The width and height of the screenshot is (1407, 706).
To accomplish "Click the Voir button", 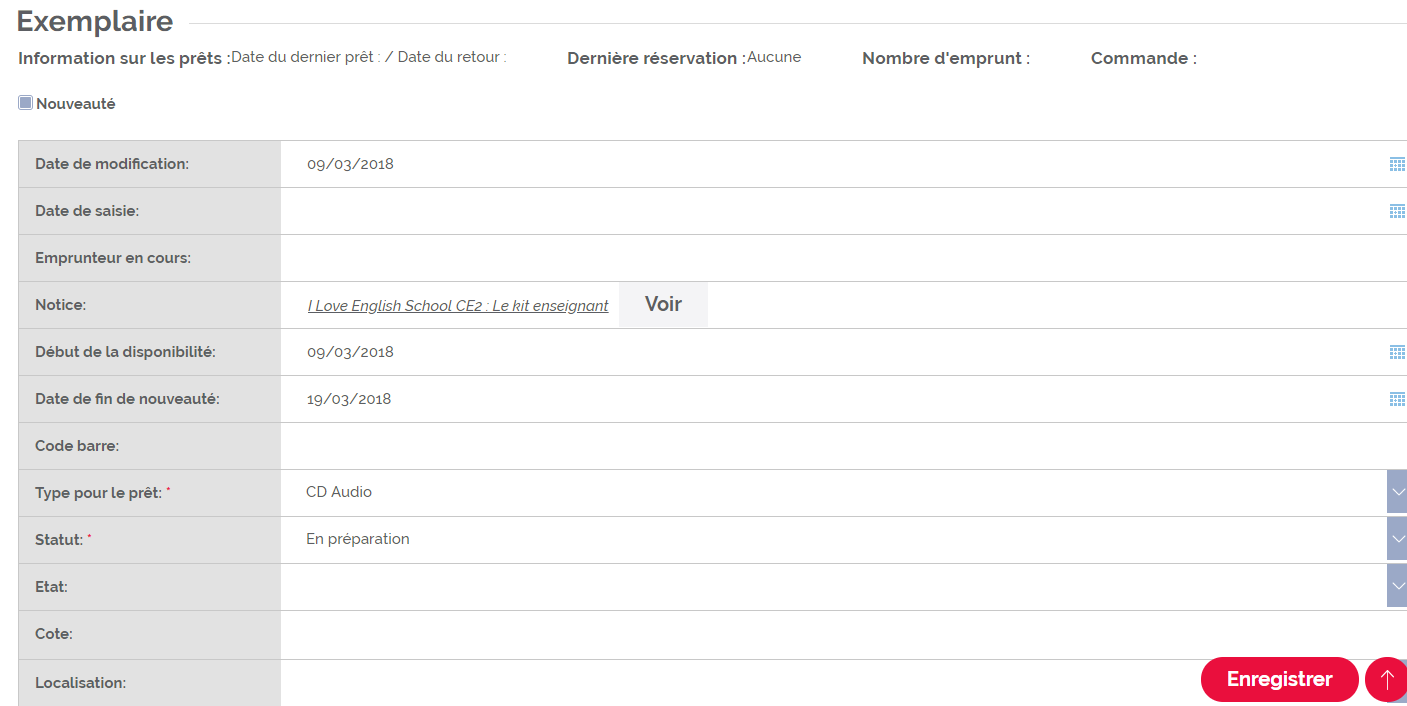I will [x=663, y=304].
